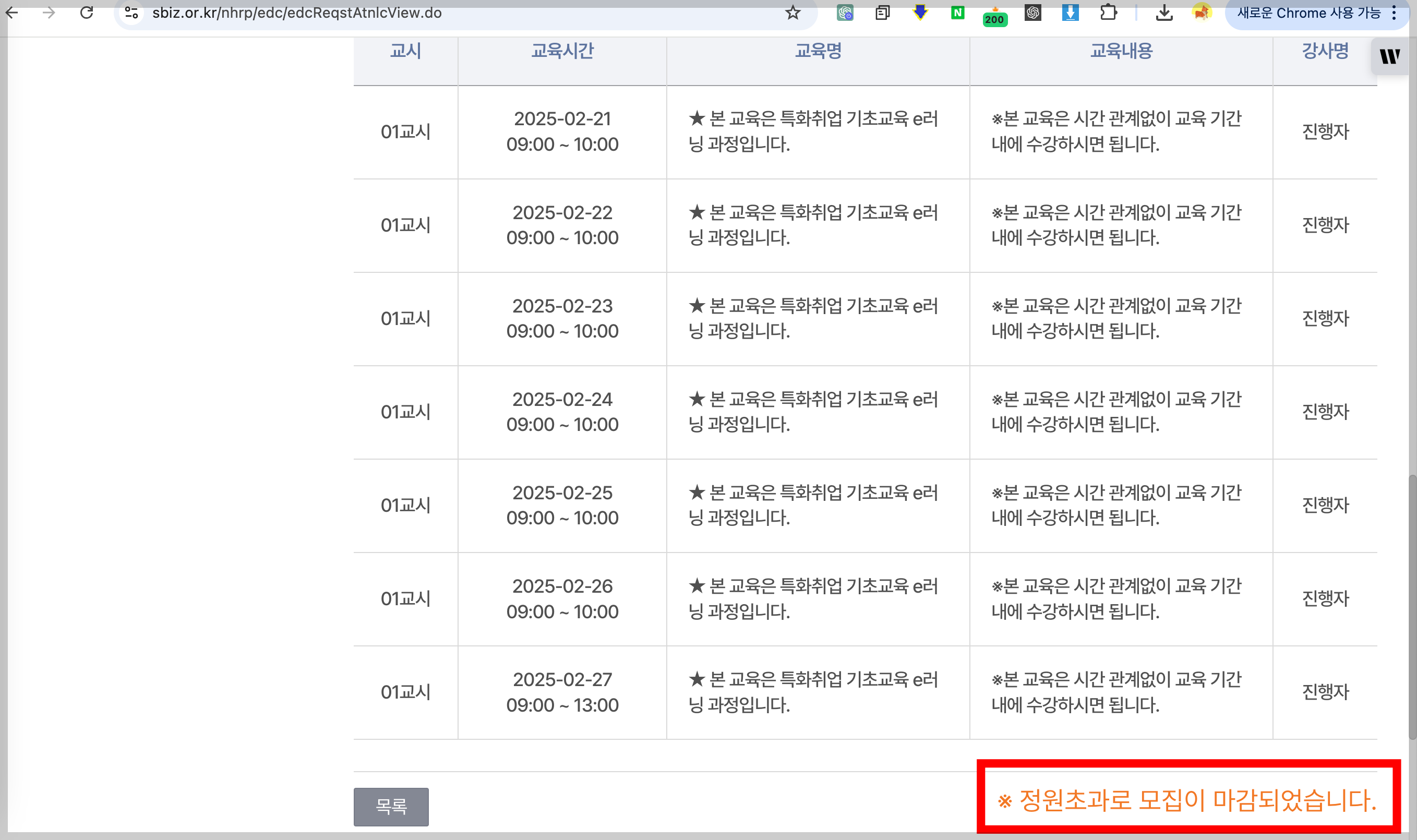This screenshot has width=1417, height=840.
Task: Click the blue download-arrow extension icon
Action: [x=1070, y=13]
